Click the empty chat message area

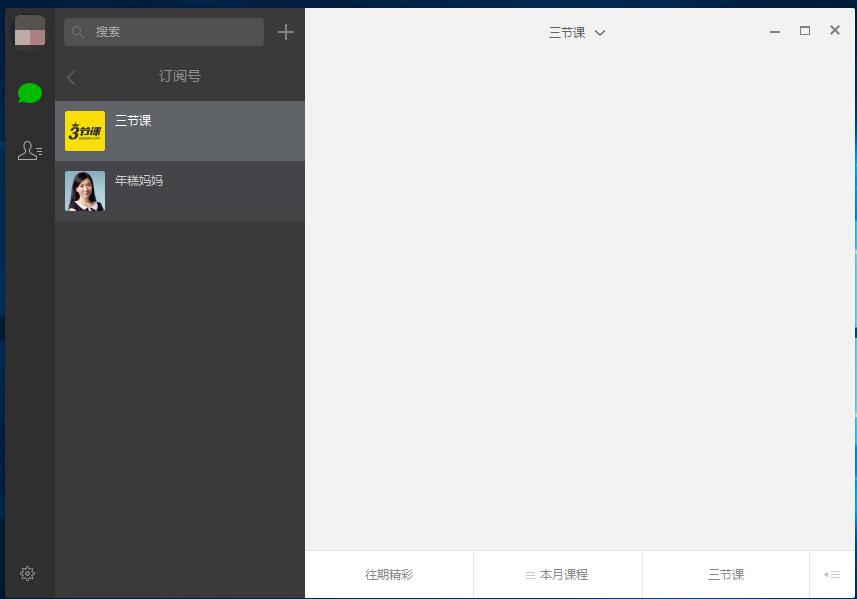coord(580,300)
